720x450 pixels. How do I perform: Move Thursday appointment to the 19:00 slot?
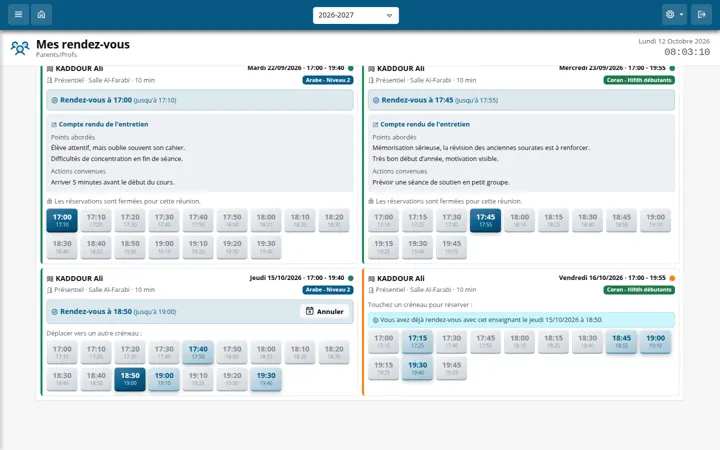click(164, 379)
